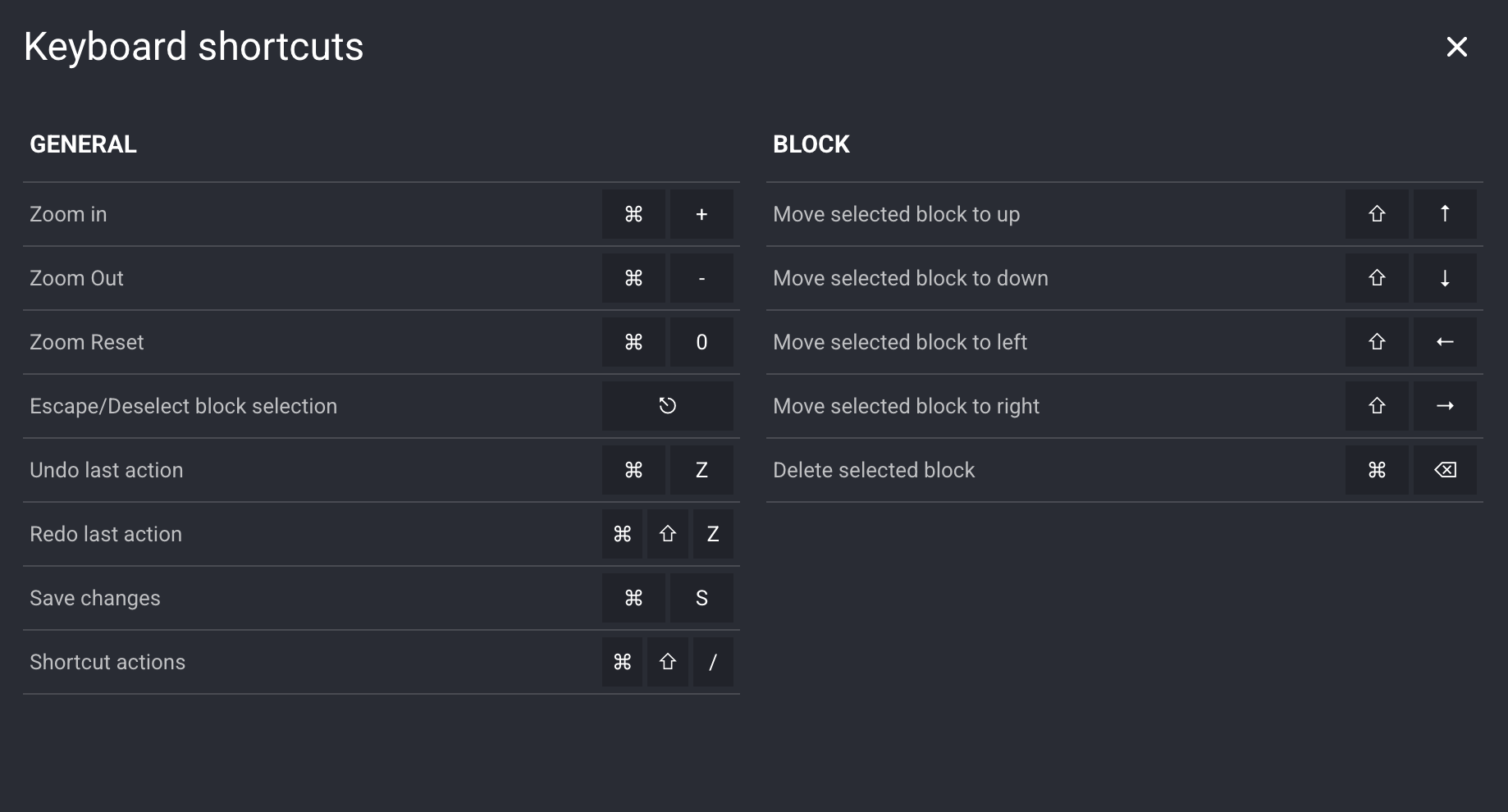Click the Delete selected block label

click(874, 470)
